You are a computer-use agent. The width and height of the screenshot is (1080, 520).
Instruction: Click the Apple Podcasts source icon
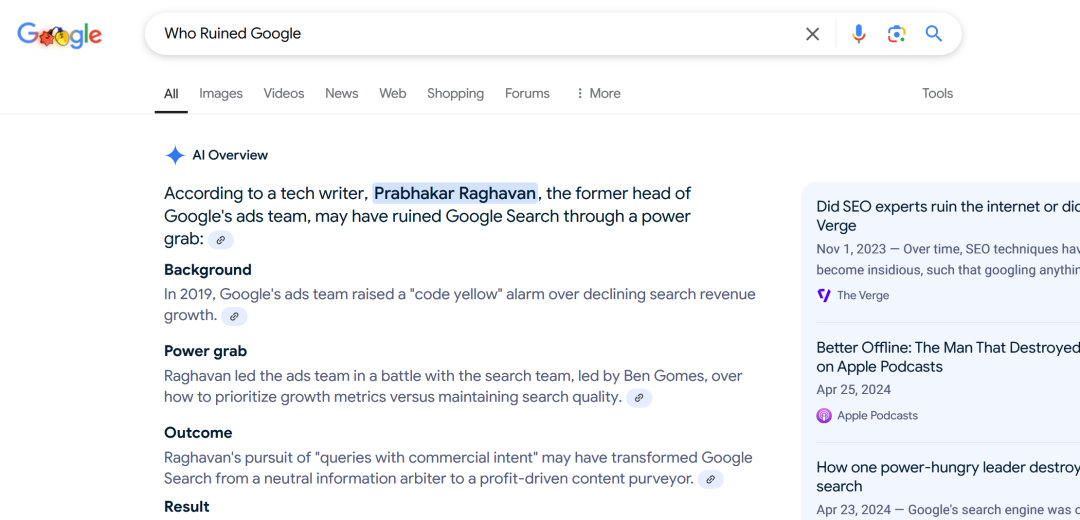pyautogui.click(x=824, y=415)
